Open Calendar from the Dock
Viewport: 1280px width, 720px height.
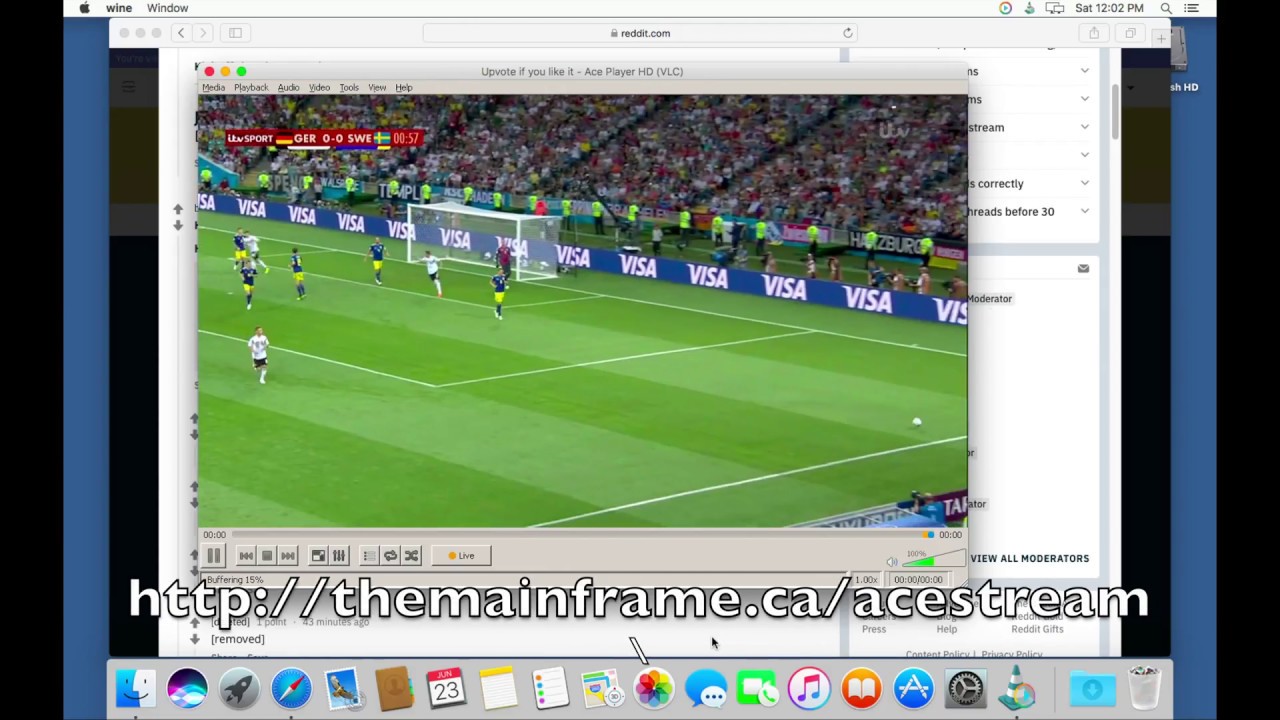pos(447,689)
